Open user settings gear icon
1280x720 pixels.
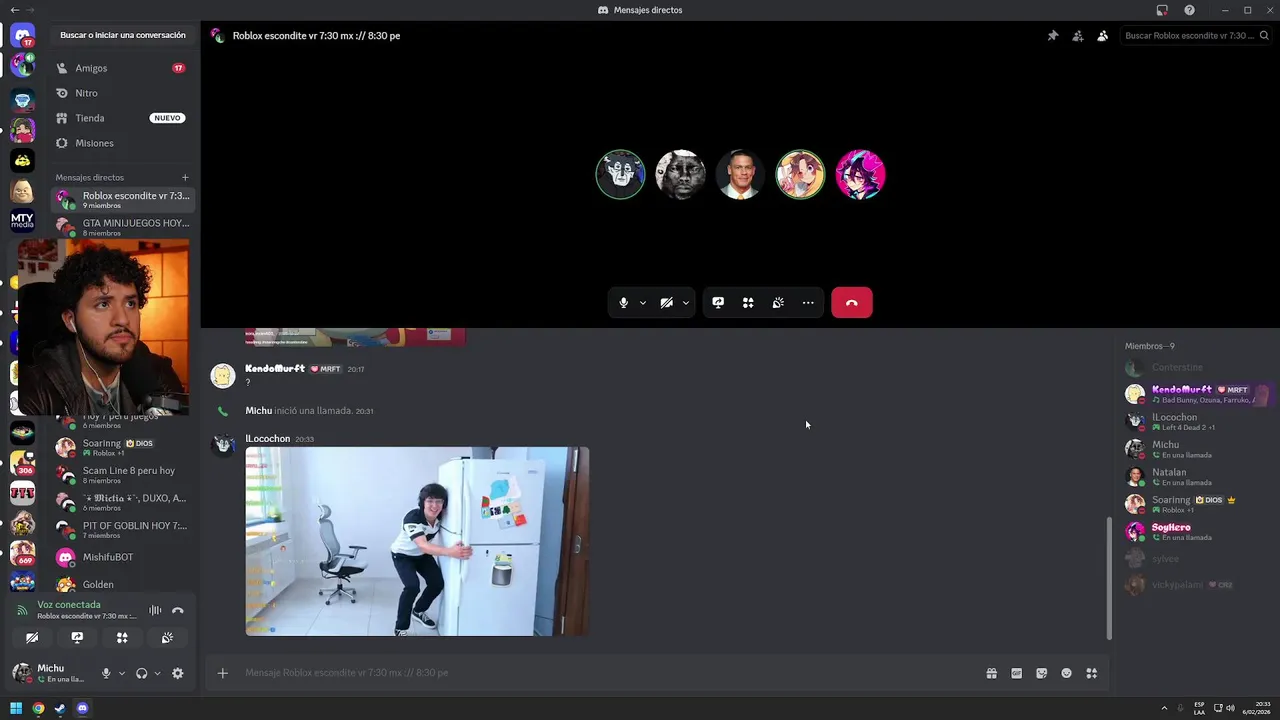click(177, 673)
